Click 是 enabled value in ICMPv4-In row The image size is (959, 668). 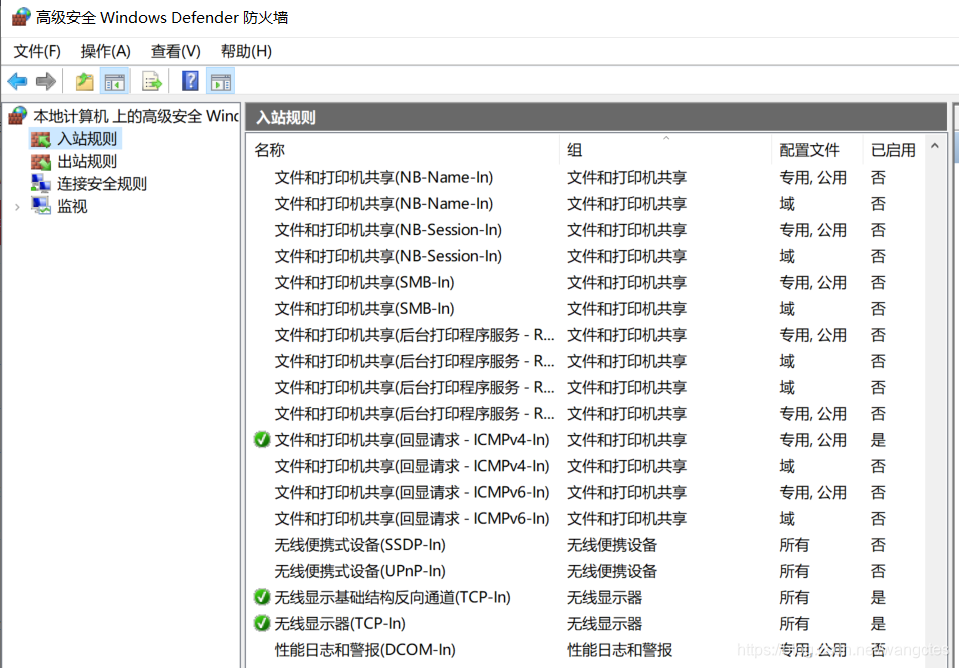[x=878, y=440]
